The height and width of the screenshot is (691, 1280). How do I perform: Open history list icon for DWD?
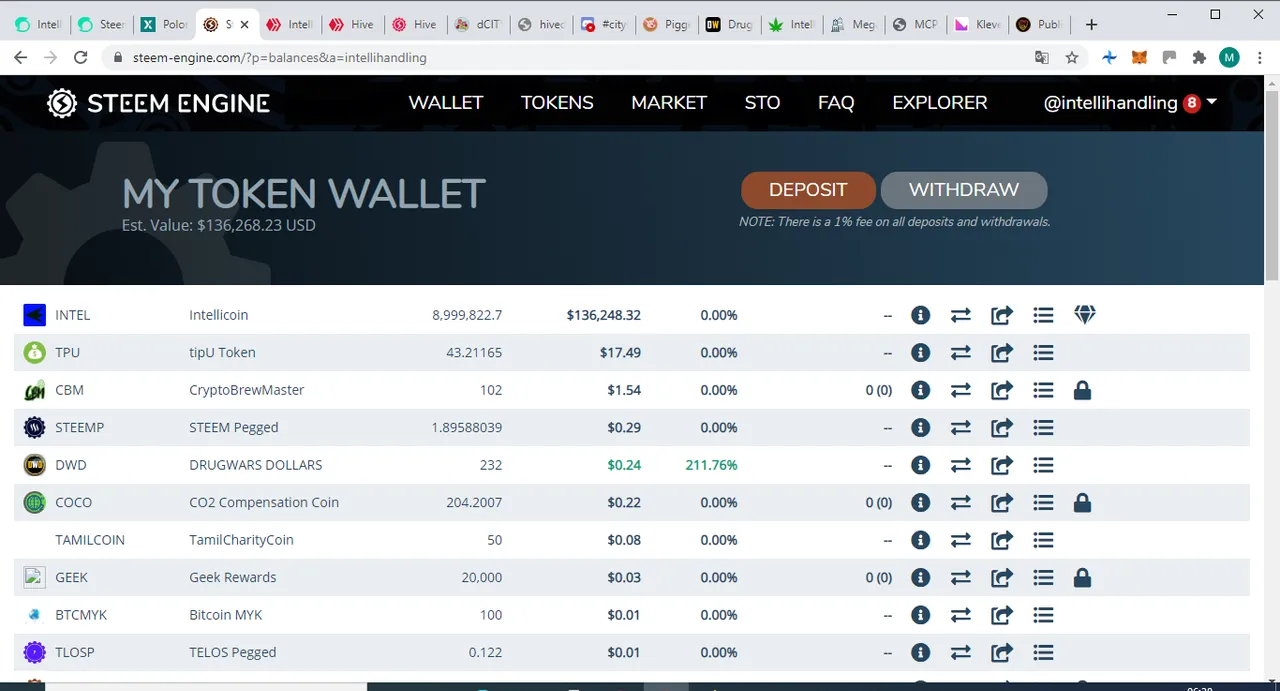(x=1043, y=465)
